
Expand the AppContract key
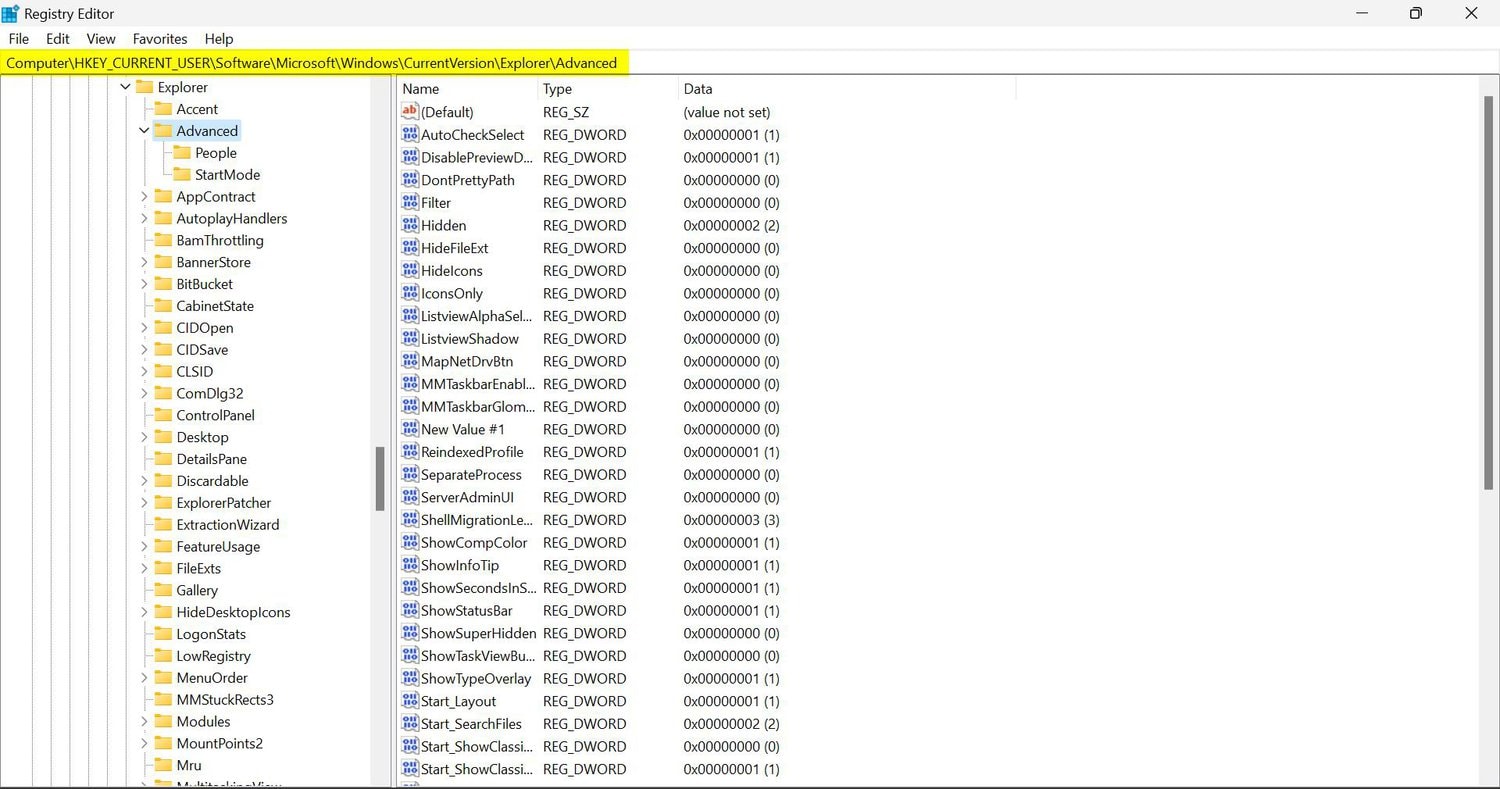click(144, 197)
